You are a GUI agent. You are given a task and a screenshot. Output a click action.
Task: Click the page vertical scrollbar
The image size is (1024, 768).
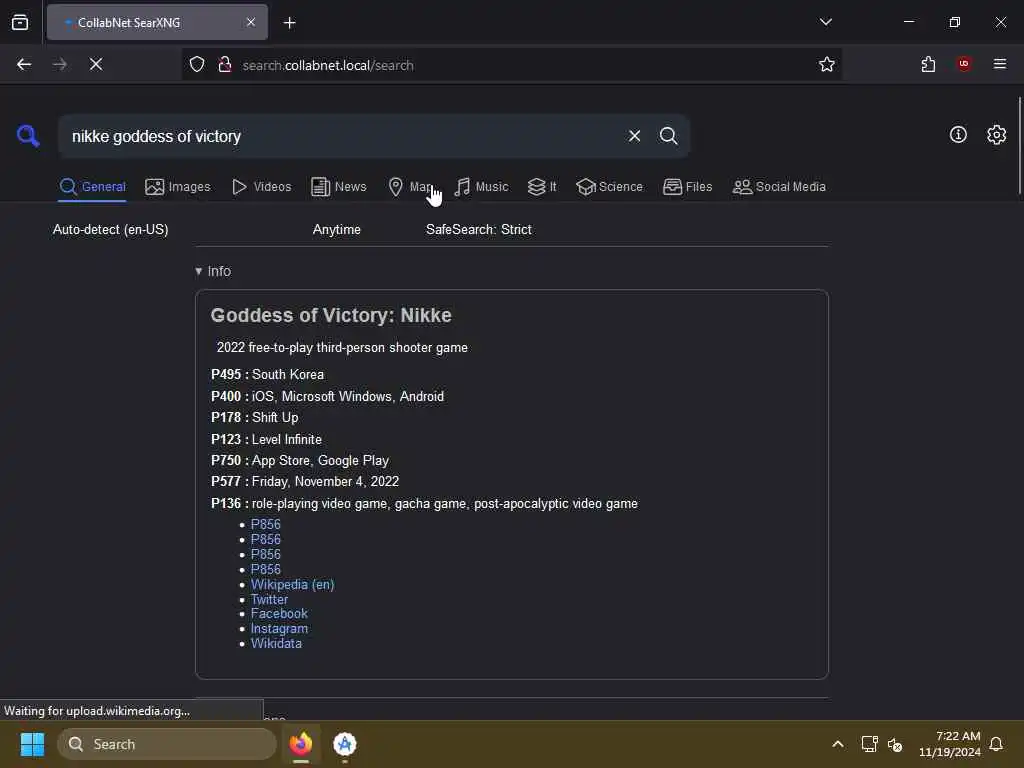(1019, 145)
